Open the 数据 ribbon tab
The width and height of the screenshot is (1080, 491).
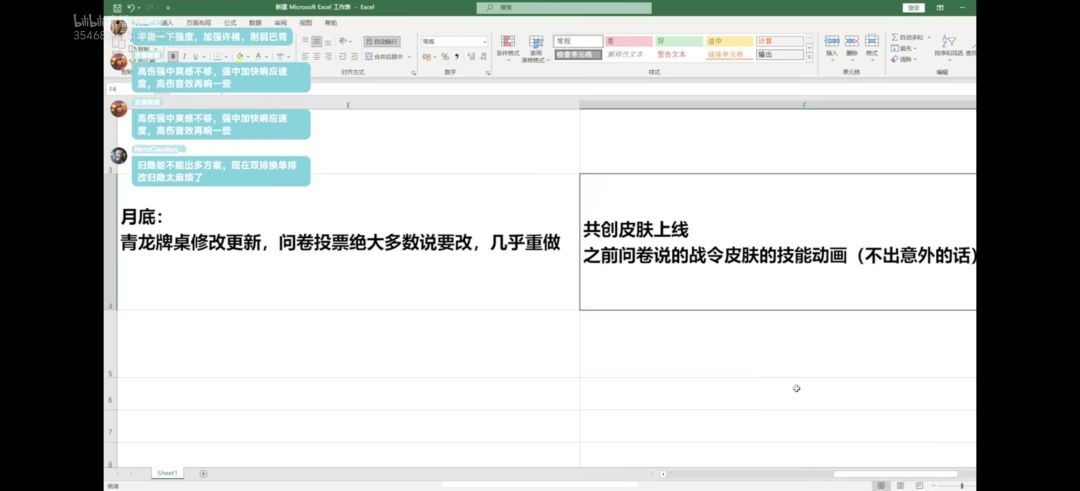point(256,23)
